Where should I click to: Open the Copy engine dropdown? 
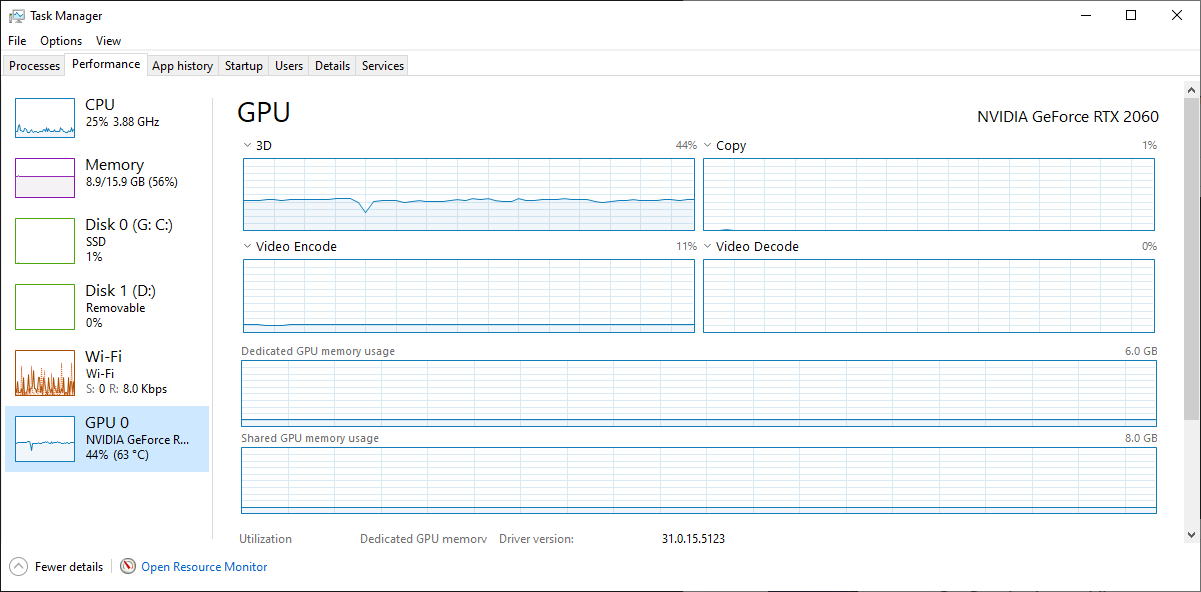708,146
